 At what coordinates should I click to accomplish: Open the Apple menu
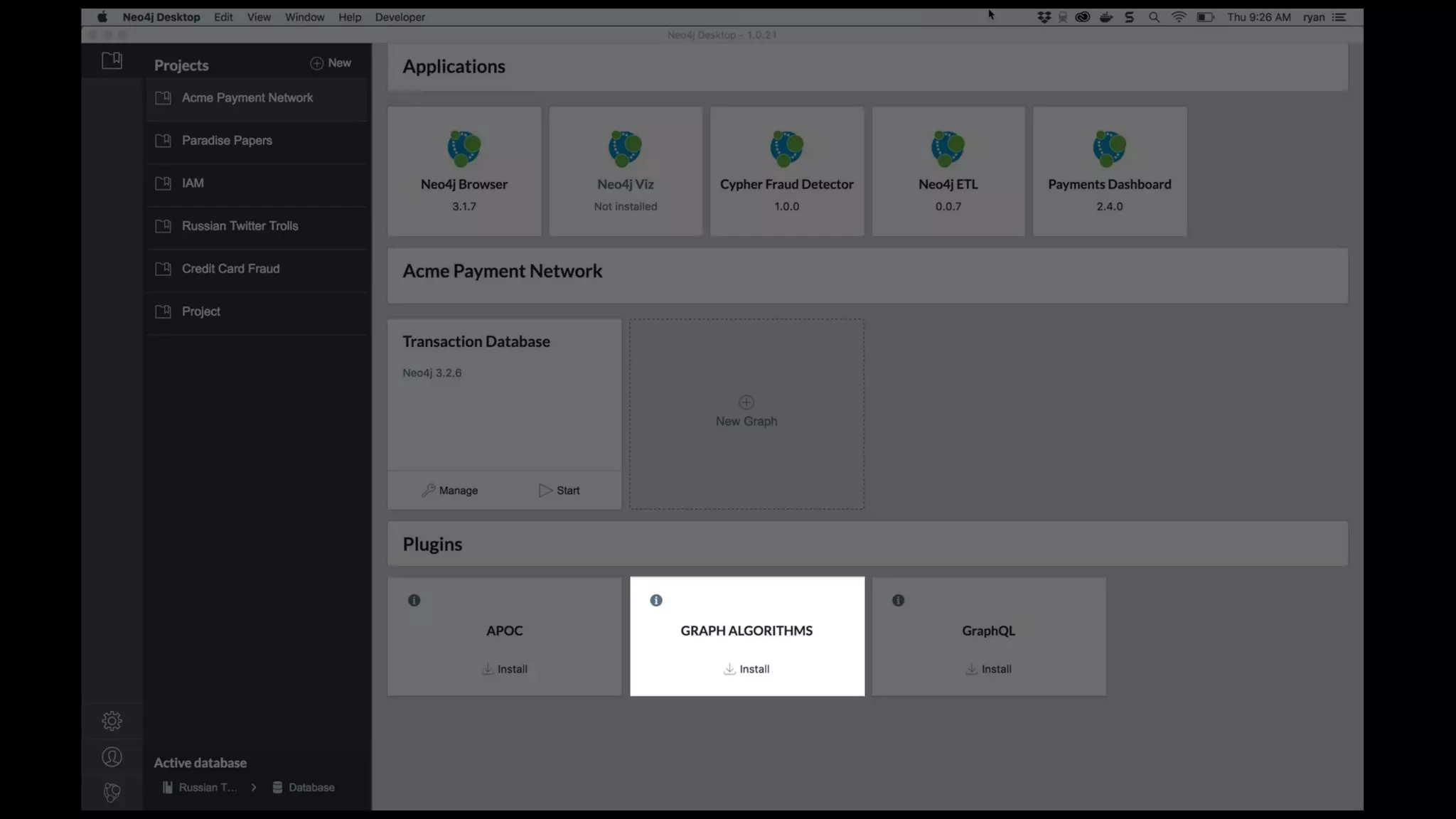[102, 17]
